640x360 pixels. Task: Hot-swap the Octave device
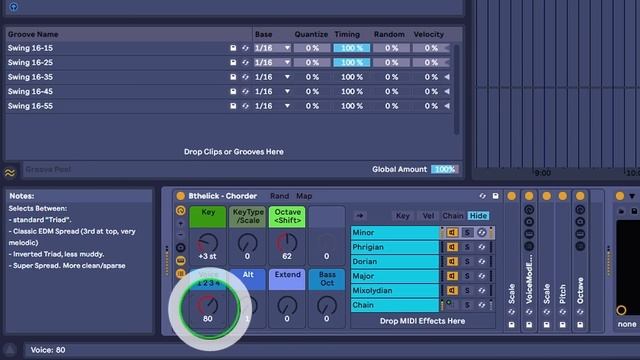point(580,312)
